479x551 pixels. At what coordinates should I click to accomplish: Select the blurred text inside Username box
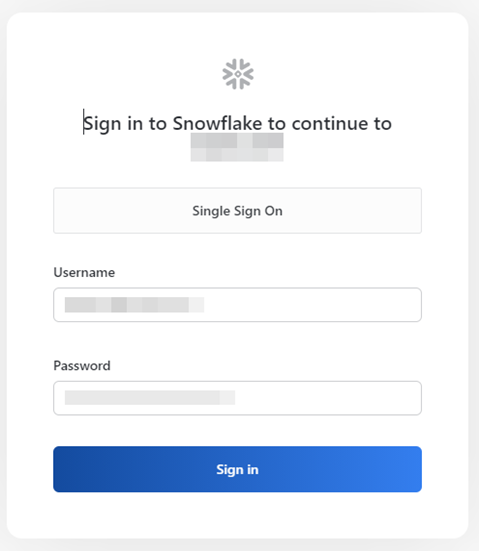click(134, 305)
